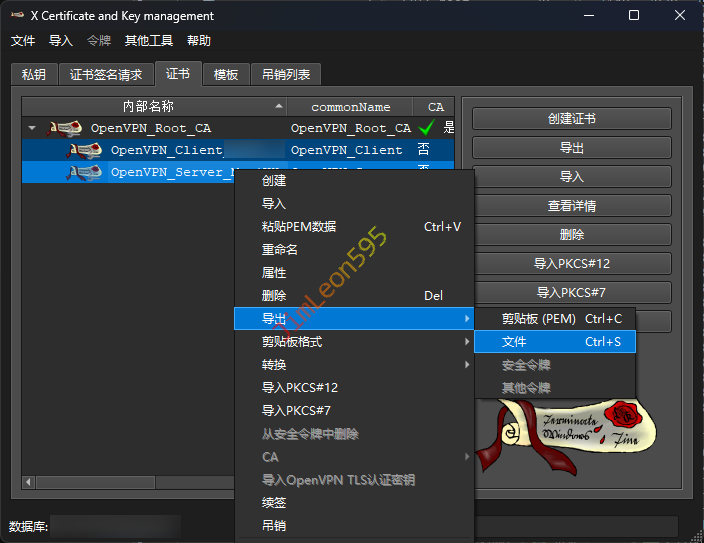This screenshot has height=543, width=704.
Task: Click the 导入PKCS#12 button on right panel
Action: [571, 264]
